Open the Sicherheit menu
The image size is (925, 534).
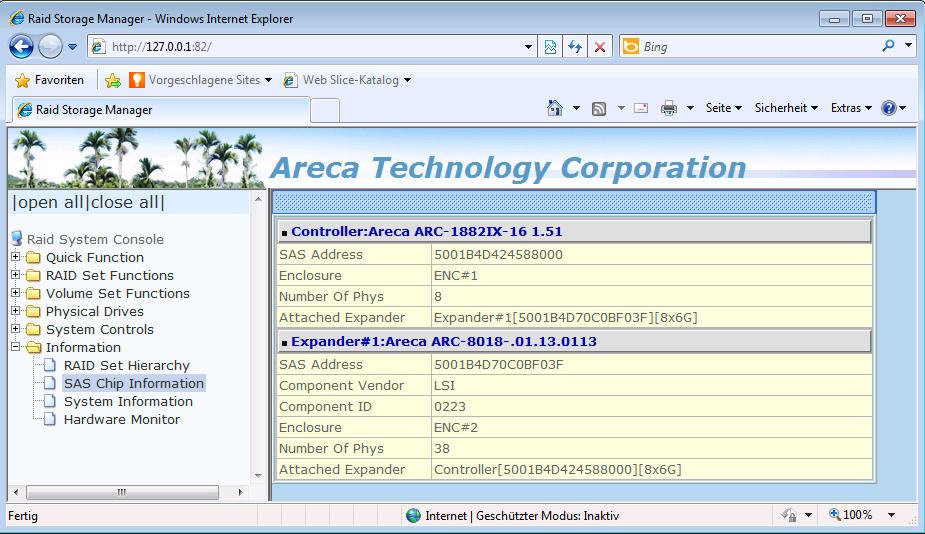(786, 108)
